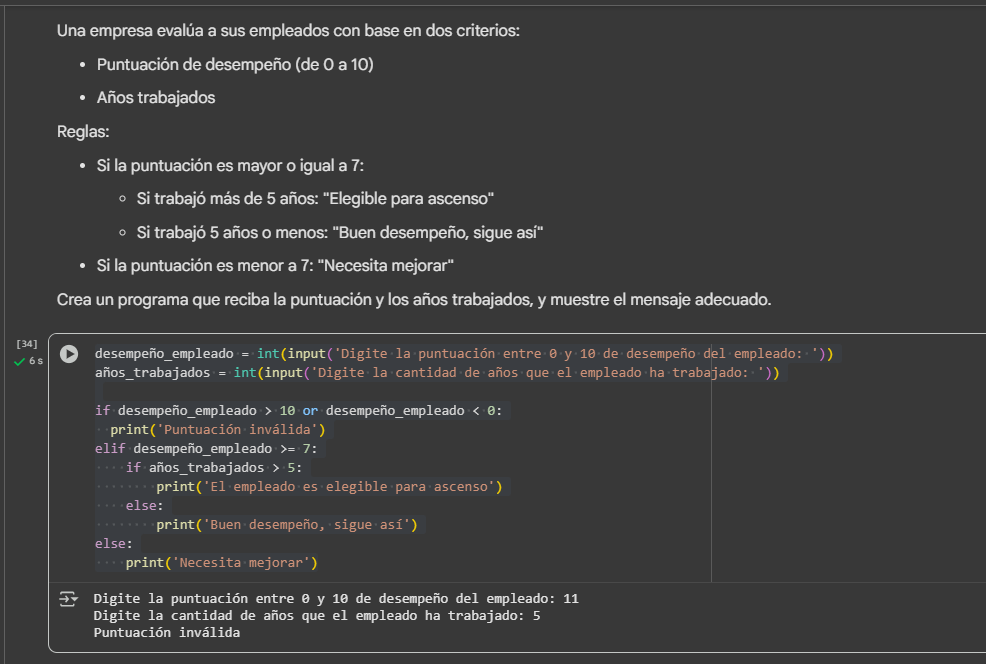Click the print('Puntuación inválida') code line
The image size is (986, 664).
pyautogui.click(x=218, y=430)
